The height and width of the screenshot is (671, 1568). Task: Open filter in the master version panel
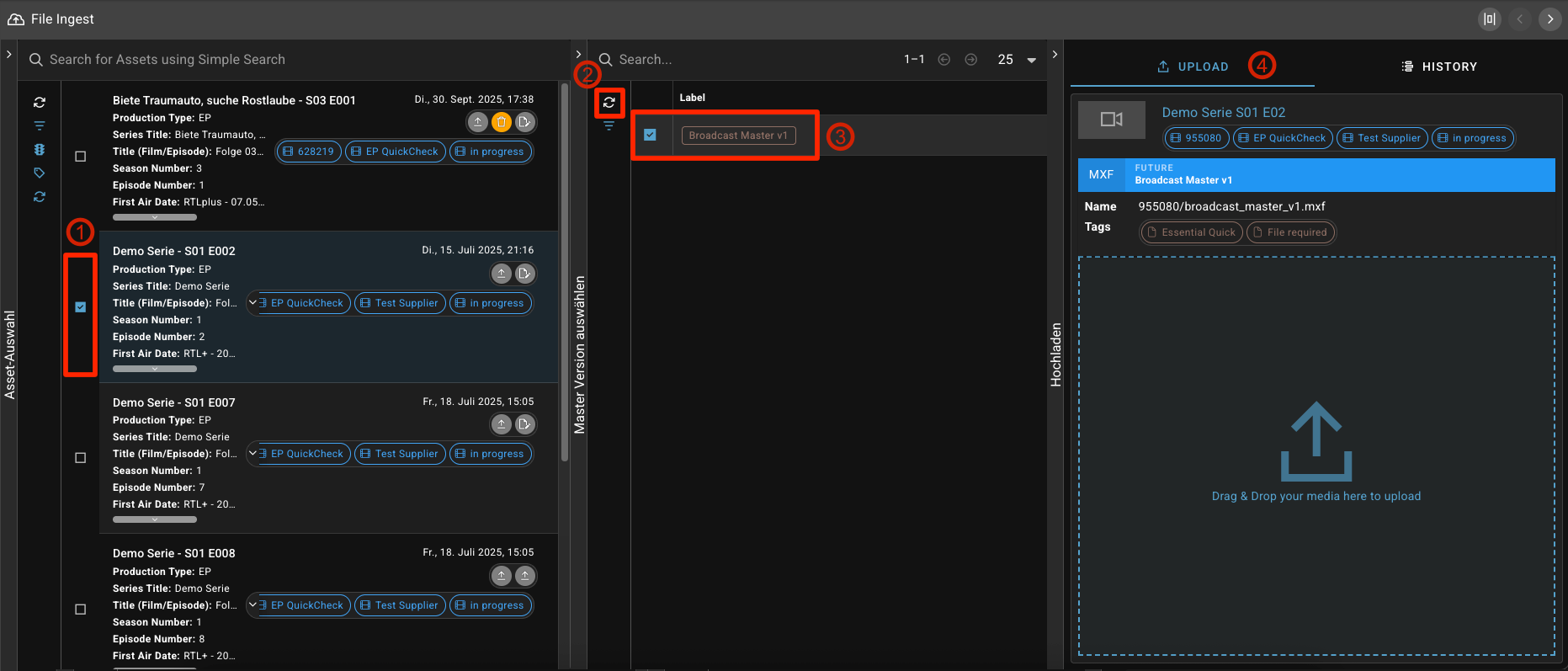[x=609, y=126]
